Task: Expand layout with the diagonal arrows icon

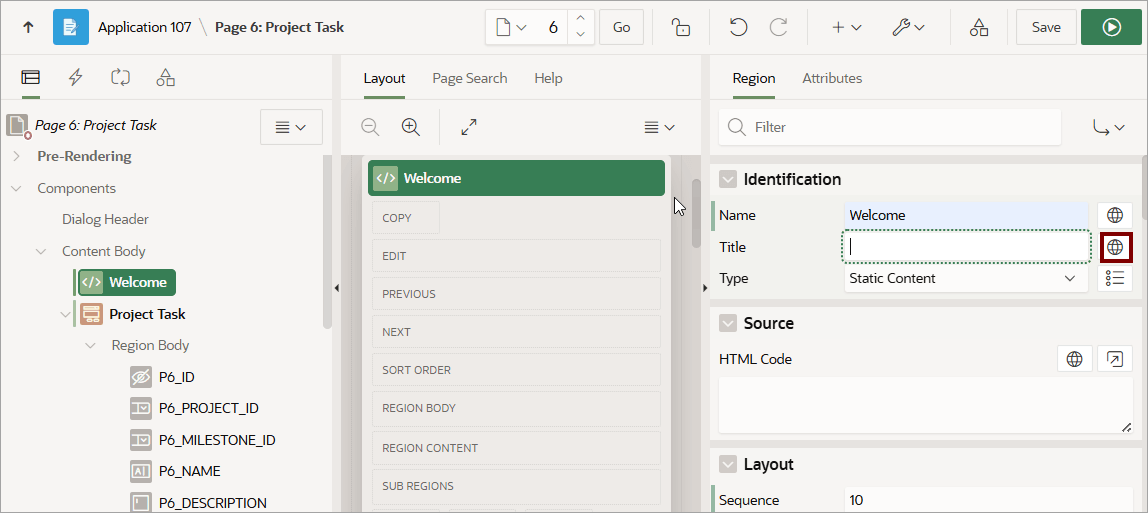Action: [469, 127]
